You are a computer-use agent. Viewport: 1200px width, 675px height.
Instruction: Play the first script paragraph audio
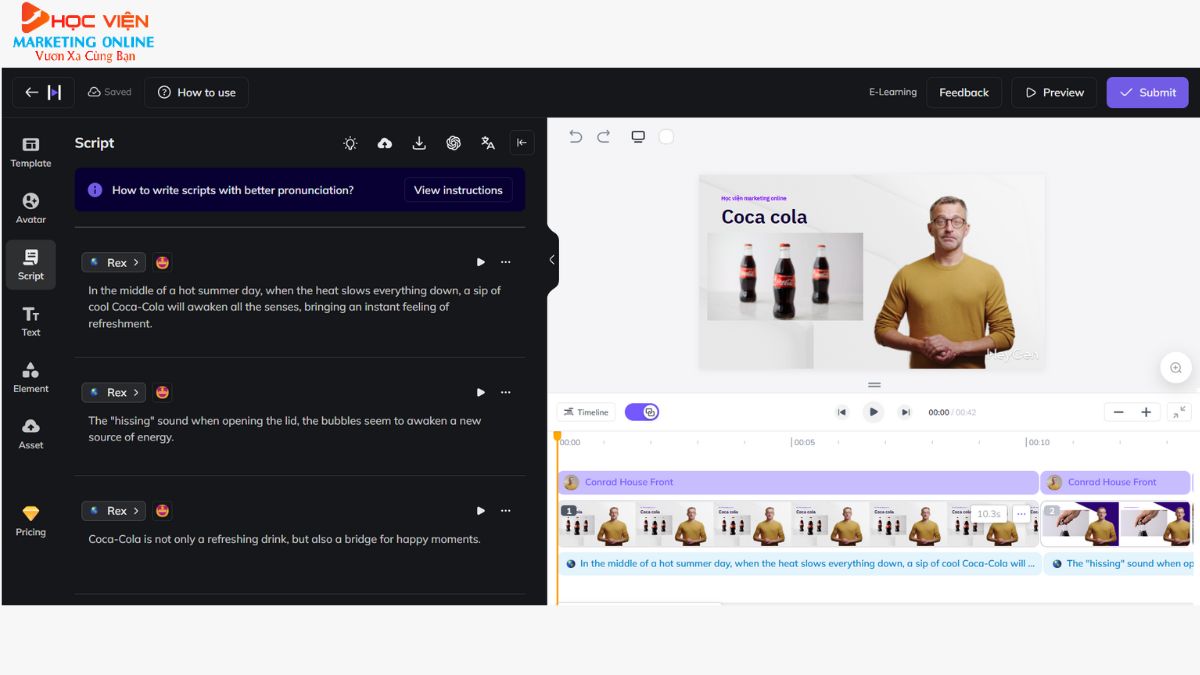[x=480, y=262]
